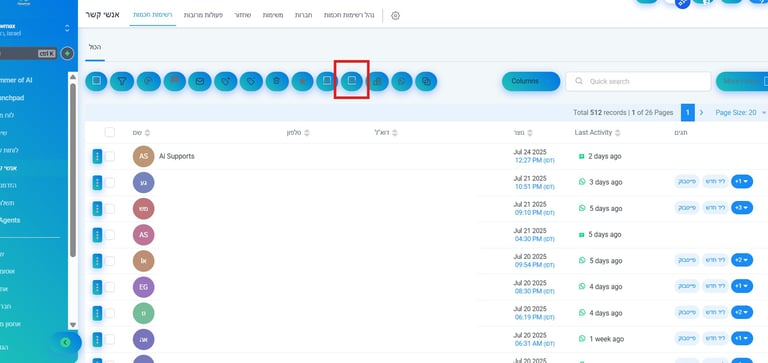Expand +1 tags on 06:31 AM row
Image resolution: width=768 pixels, height=363 pixels.
(742, 339)
